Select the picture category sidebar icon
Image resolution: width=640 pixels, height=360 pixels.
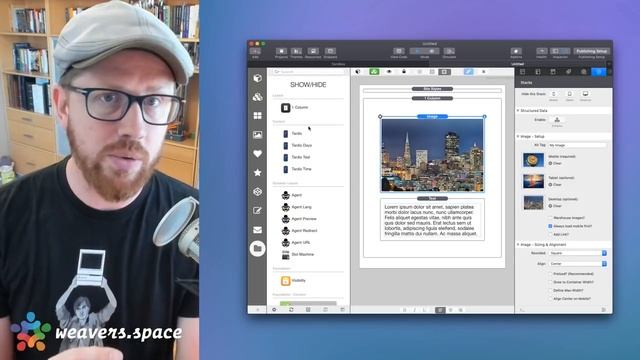(x=257, y=135)
